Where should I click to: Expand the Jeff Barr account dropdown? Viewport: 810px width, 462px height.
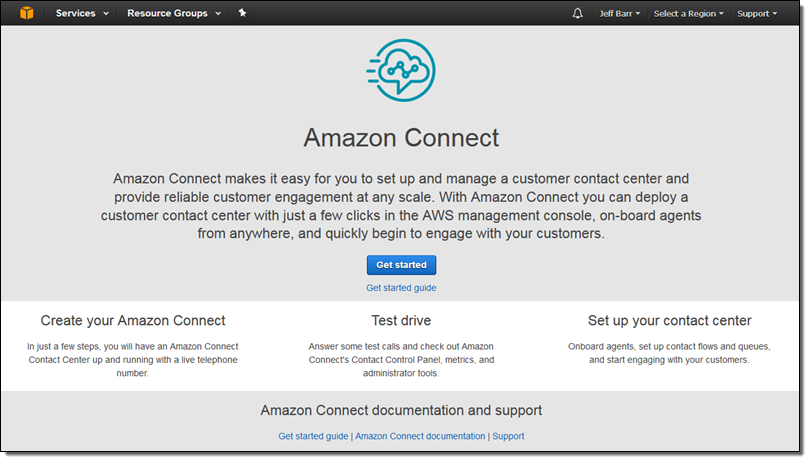pyautogui.click(x=620, y=14)
